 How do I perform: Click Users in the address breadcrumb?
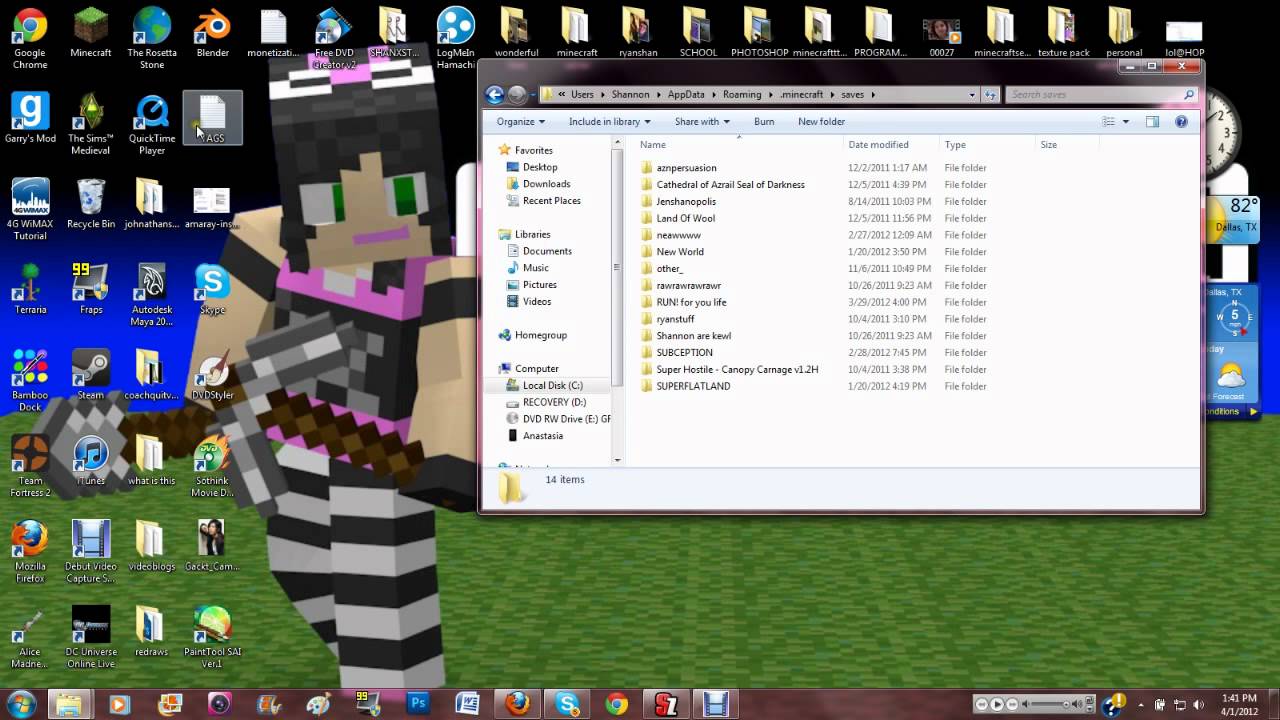(x=582, y=95)
